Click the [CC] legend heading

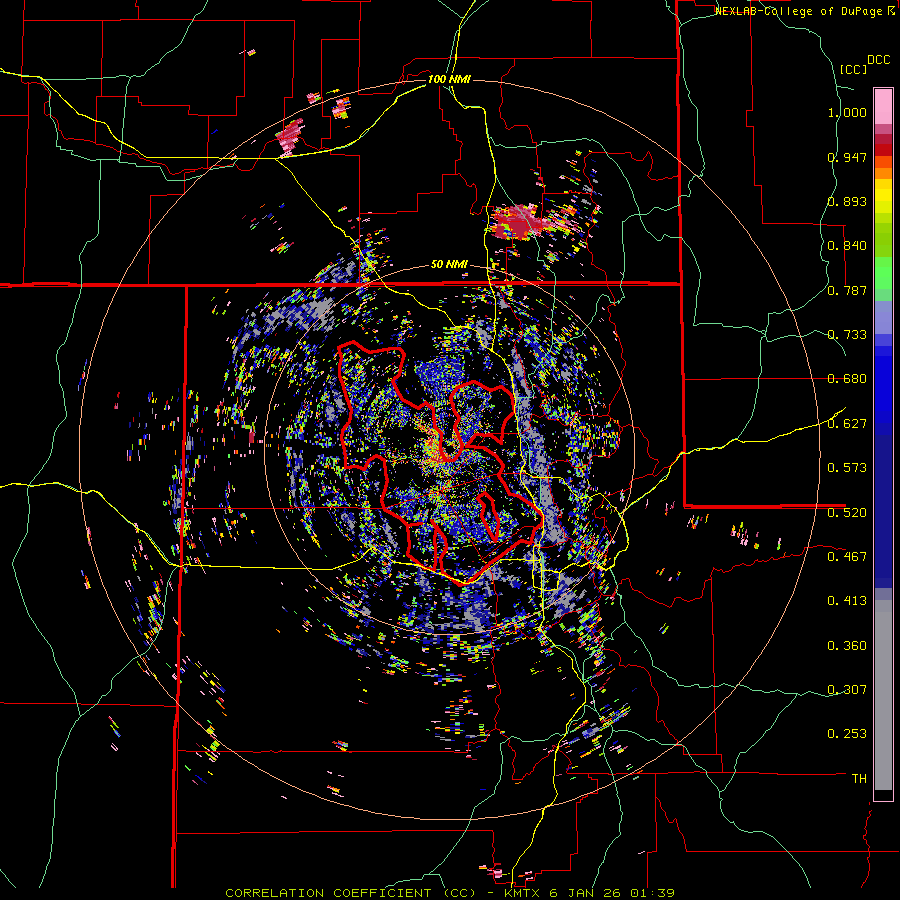click(x=854, y=69)
